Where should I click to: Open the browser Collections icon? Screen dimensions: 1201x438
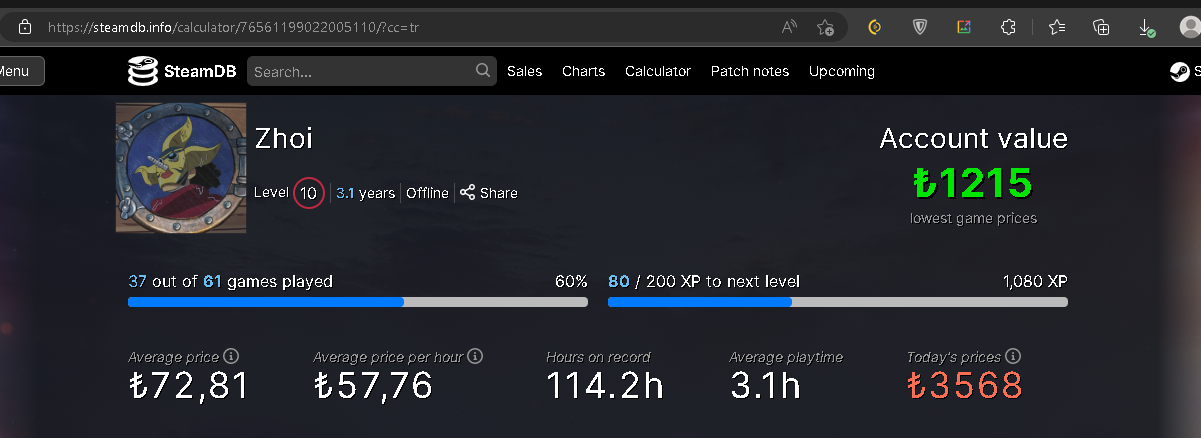point(1101,27)
